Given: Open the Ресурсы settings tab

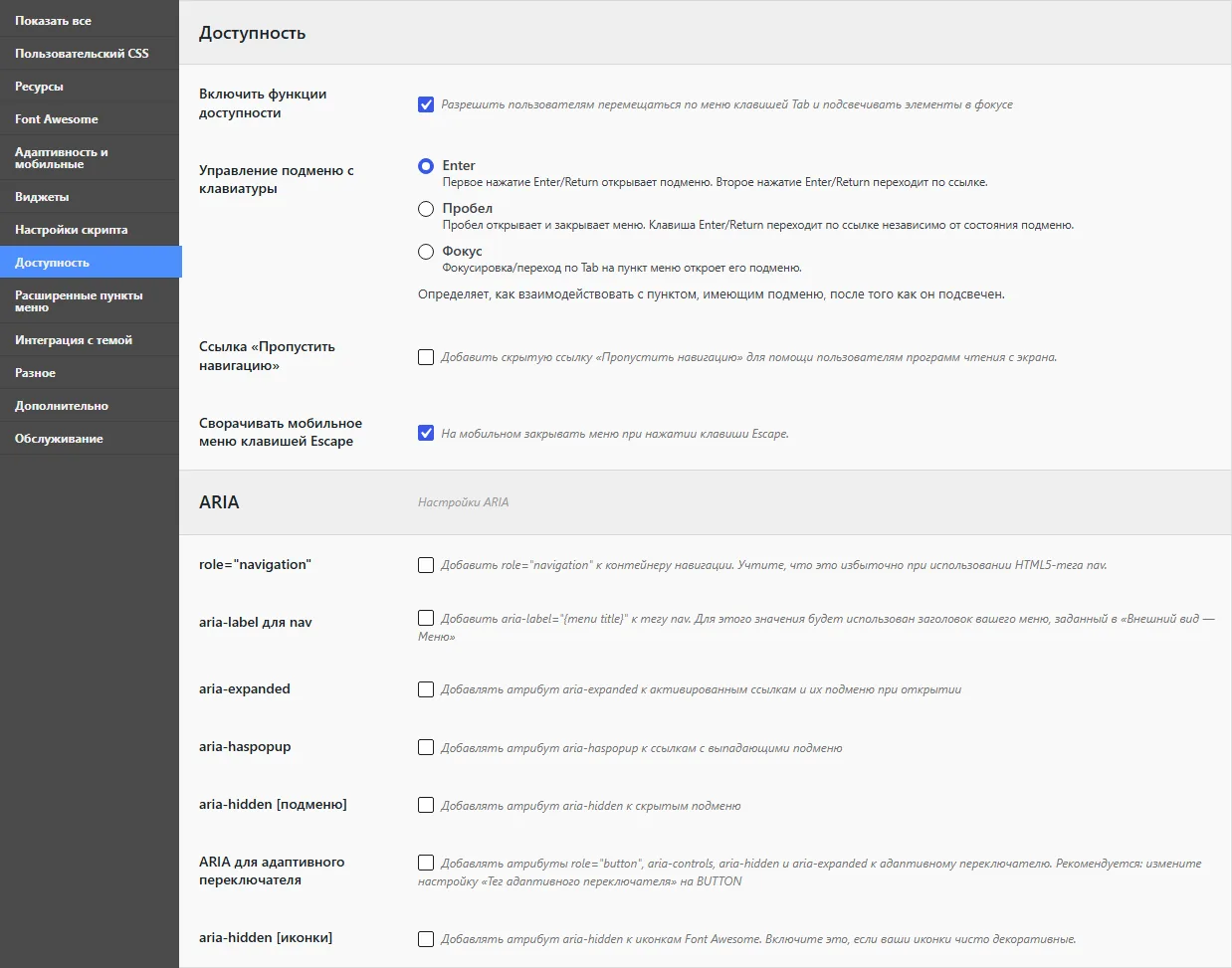Looking at the screenshot, I should pos(90,87).
